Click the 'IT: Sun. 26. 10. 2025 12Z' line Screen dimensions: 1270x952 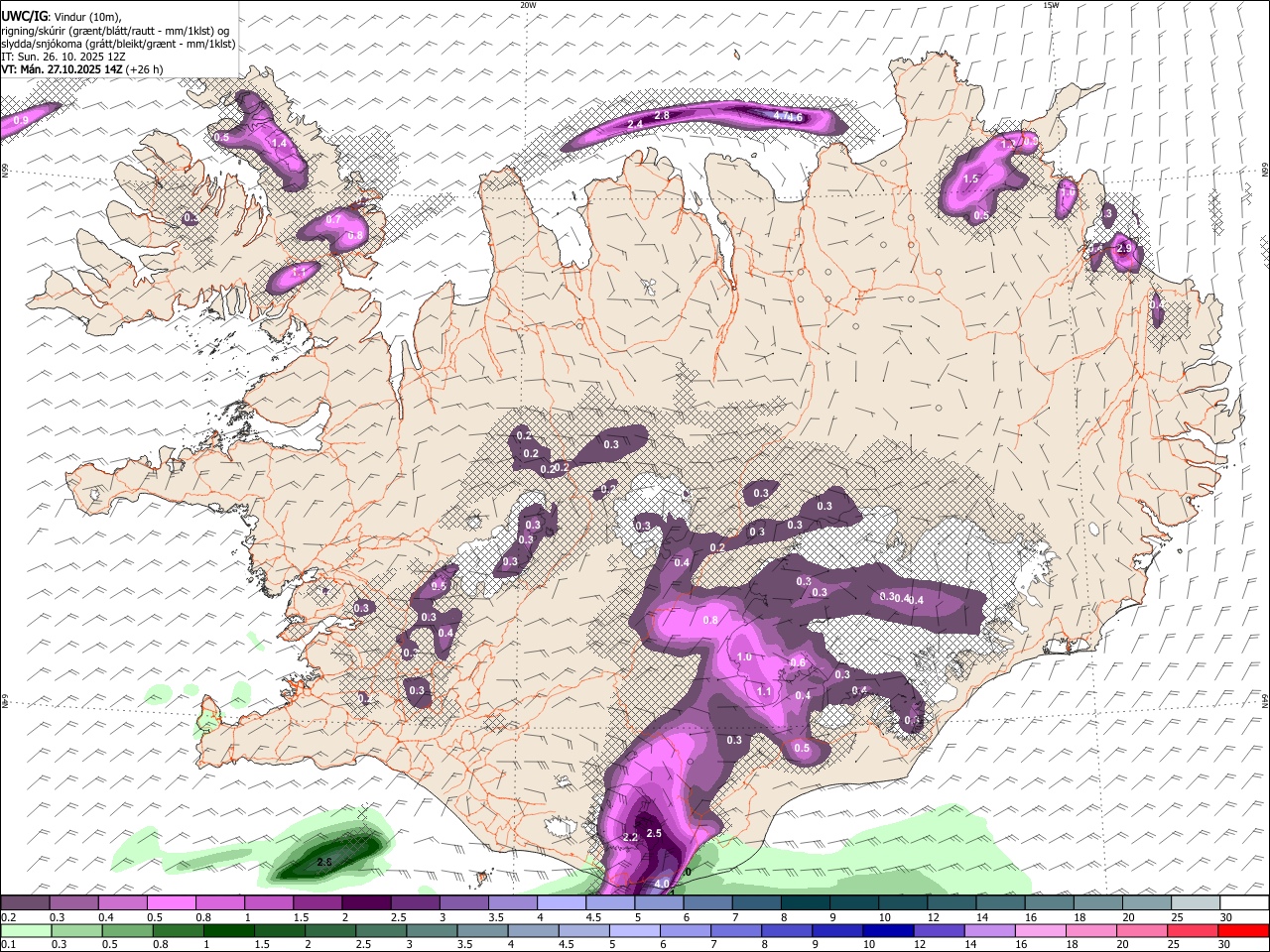[63, 57]
